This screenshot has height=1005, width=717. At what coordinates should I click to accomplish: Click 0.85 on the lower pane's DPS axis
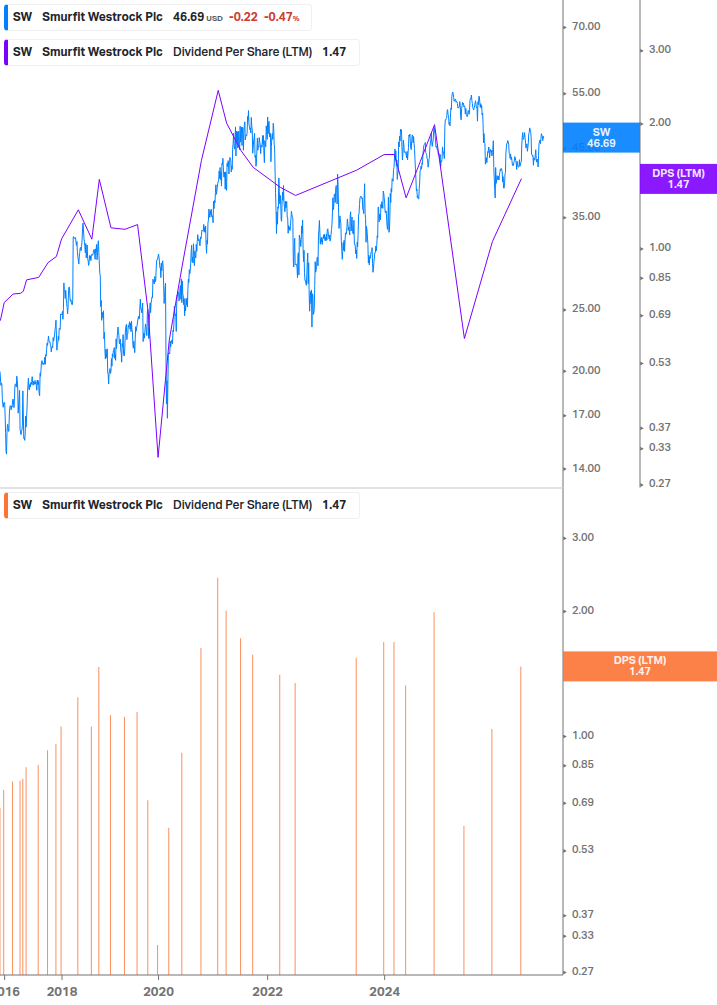pyautogui.click(x=583, y=765)
